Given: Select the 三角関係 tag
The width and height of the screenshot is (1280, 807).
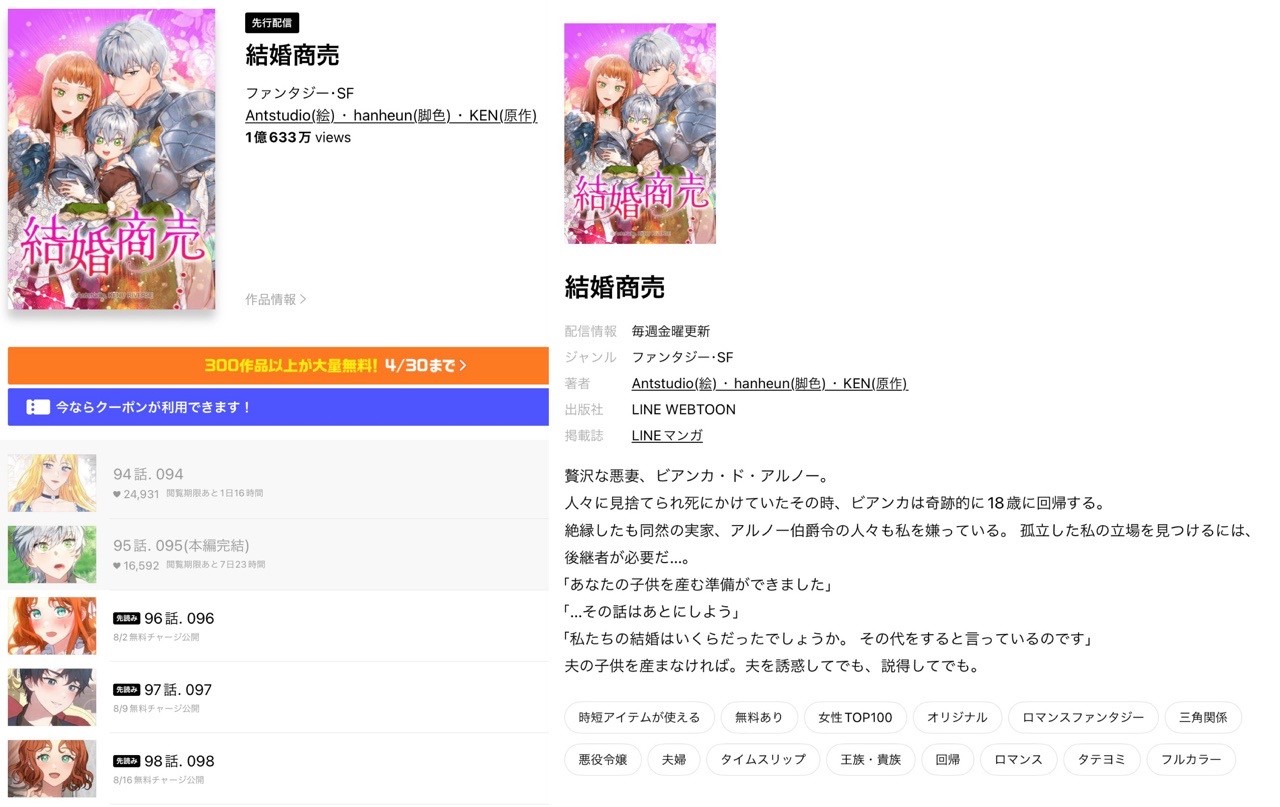Looking at the screenshot, I should (x=1203, y=717).
